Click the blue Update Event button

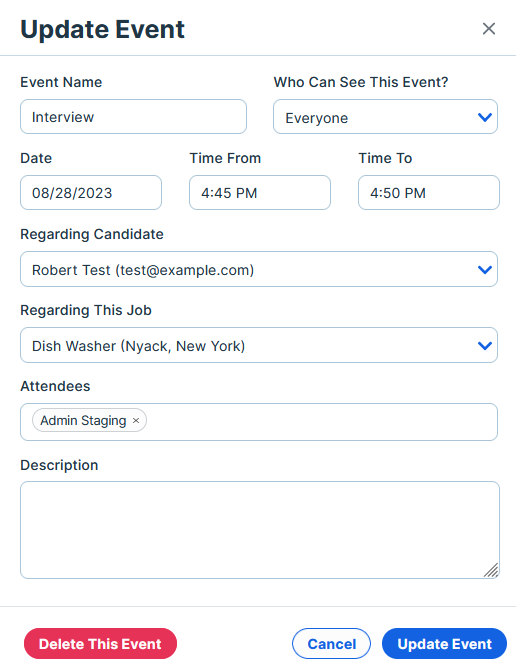[444, 644]
